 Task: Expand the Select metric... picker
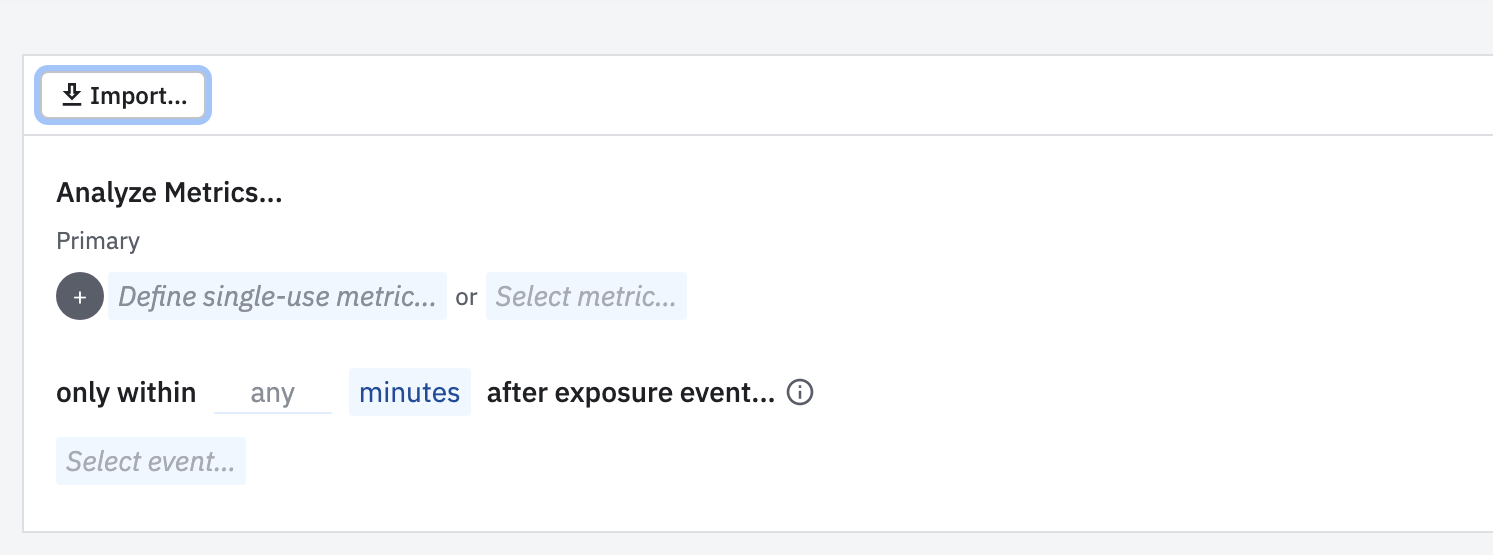[x=586, y=296]
